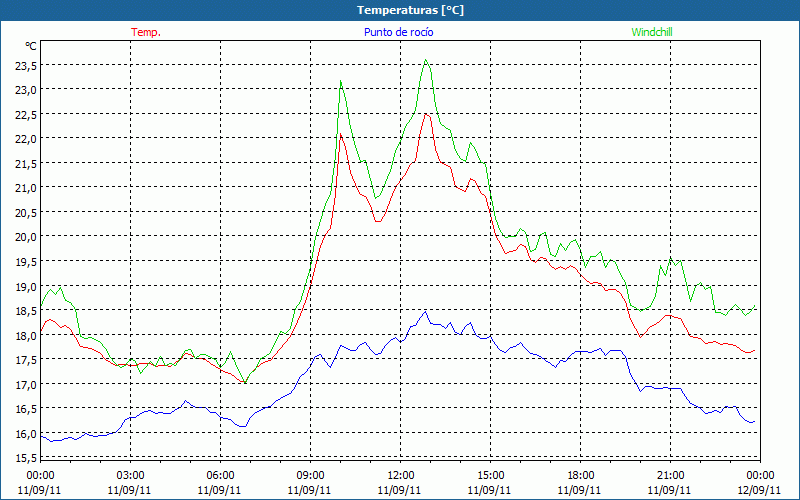Click the 12/09/11 date label

pyautogui.click(x=760, y=490)
